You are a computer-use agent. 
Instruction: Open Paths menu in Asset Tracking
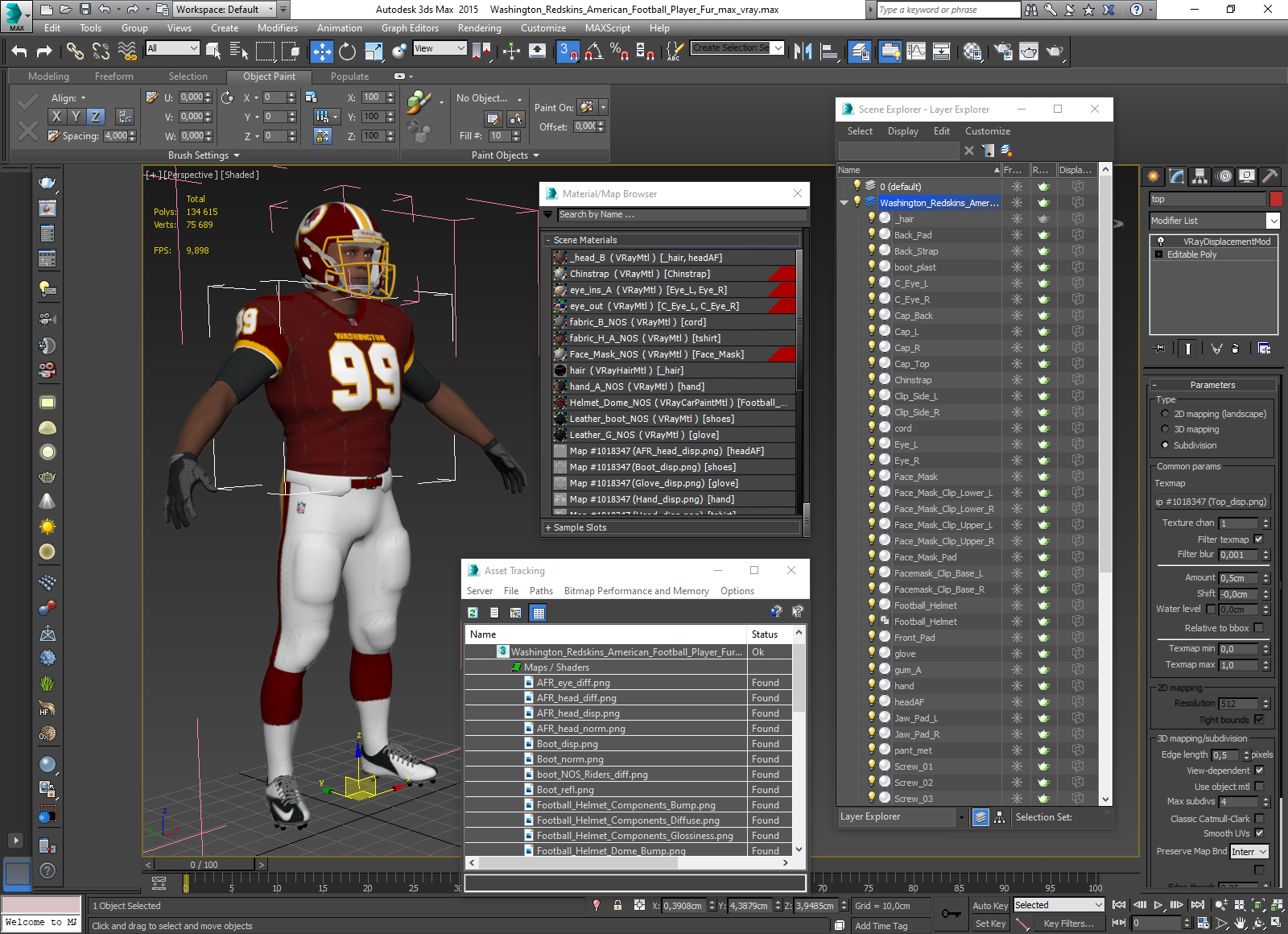click(x=542, y=591)
